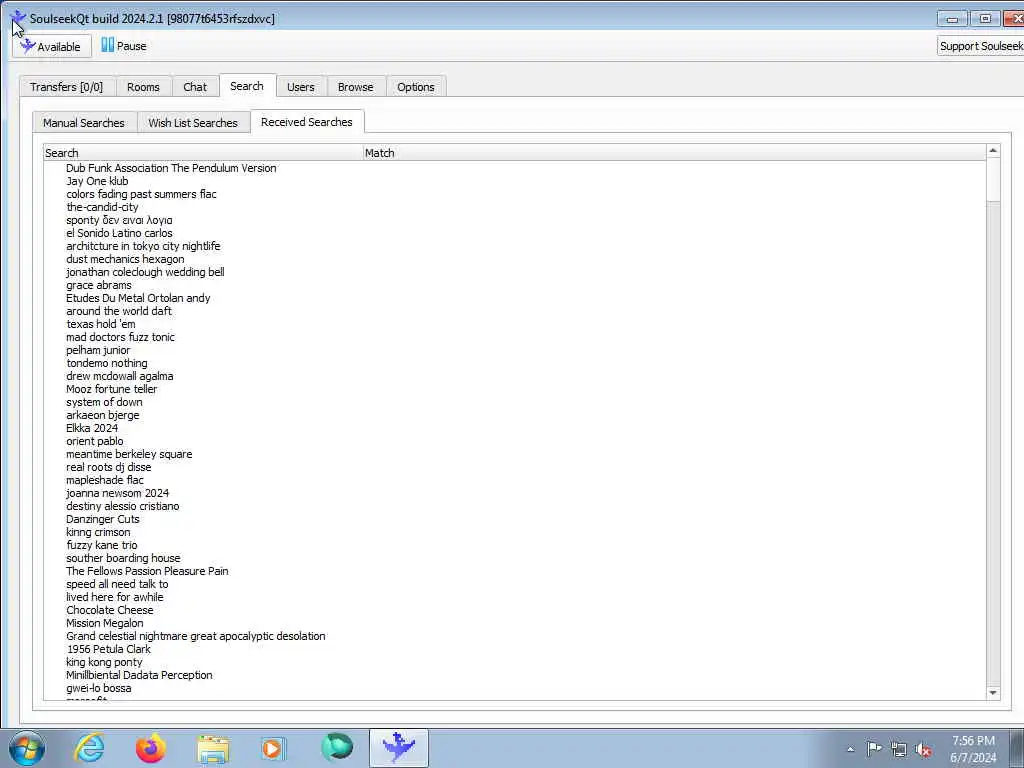Select row 'Mooz fortune teller'
Viewport: 1024px width, 768px height.
pos(112,389)
